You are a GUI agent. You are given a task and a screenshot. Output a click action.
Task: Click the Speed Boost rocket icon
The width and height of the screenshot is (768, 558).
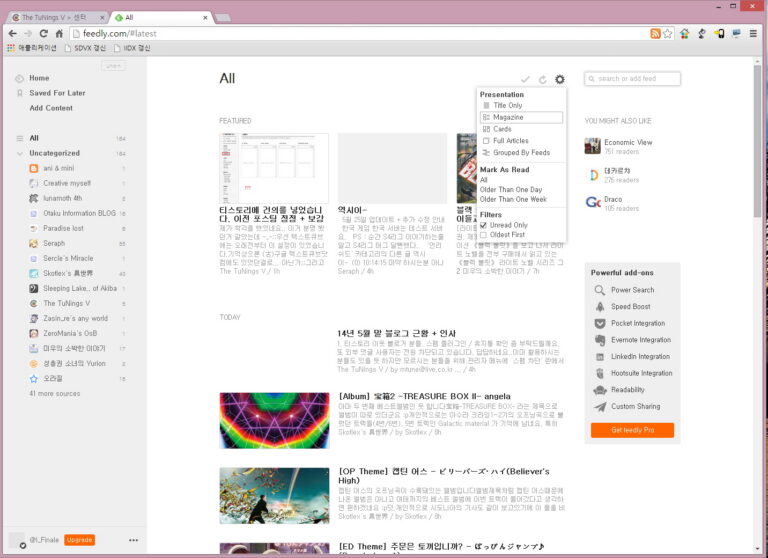600,307
